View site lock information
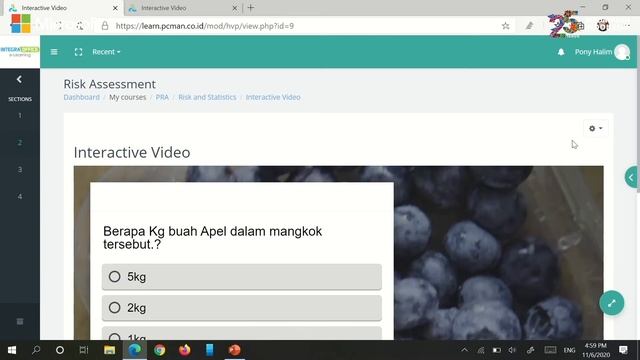 pyautogui.click(x=105, y=26)
